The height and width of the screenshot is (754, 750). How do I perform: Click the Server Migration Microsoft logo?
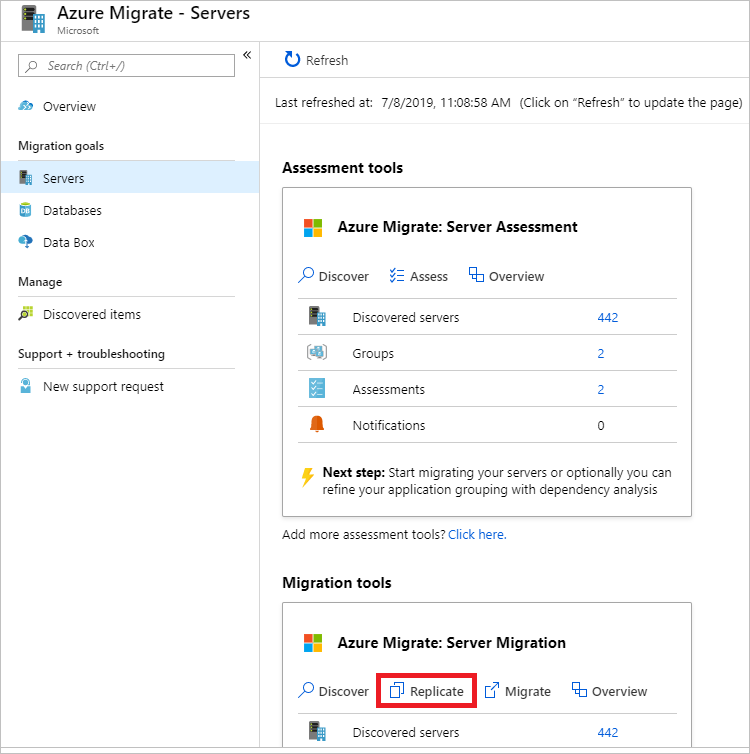pos(313,643)
